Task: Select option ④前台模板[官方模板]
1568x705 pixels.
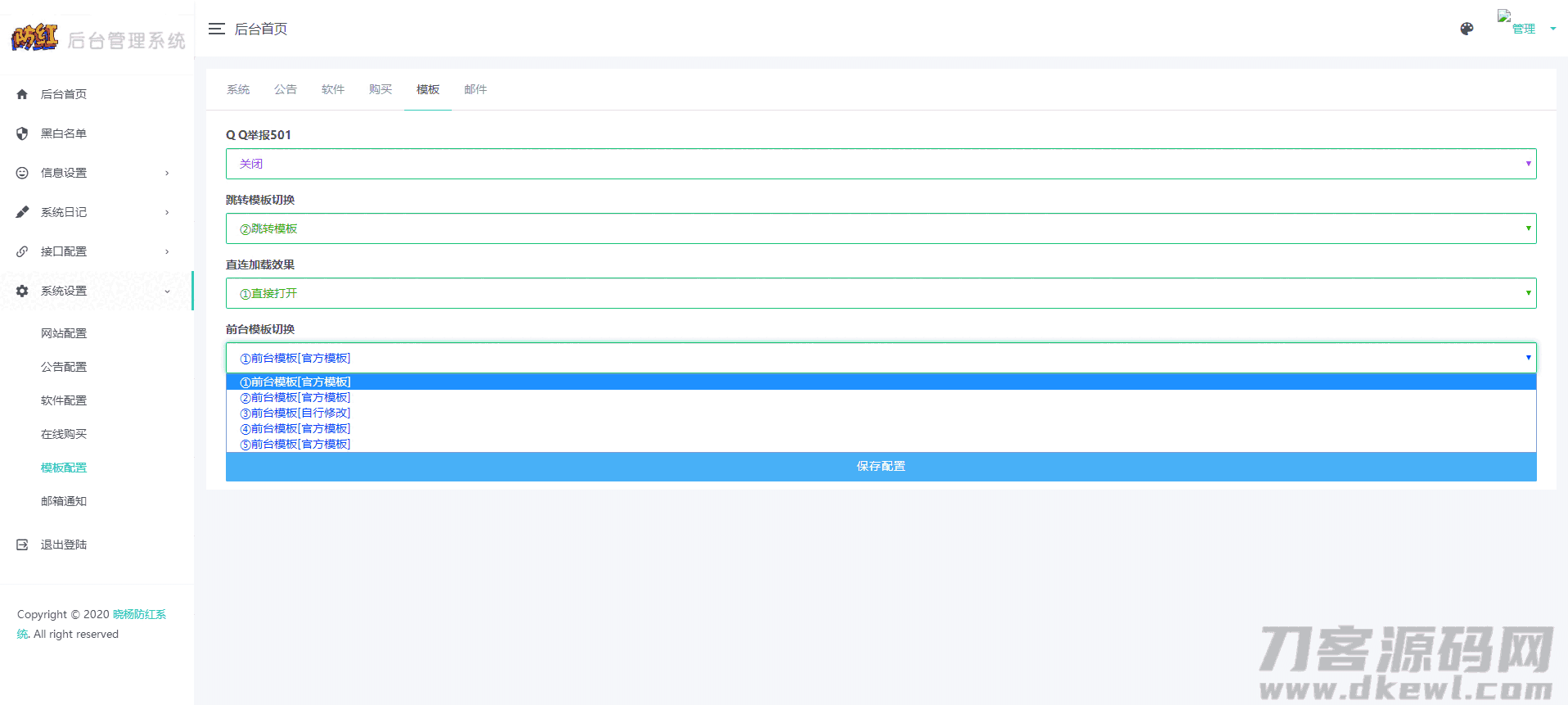Action: (881, 429)
